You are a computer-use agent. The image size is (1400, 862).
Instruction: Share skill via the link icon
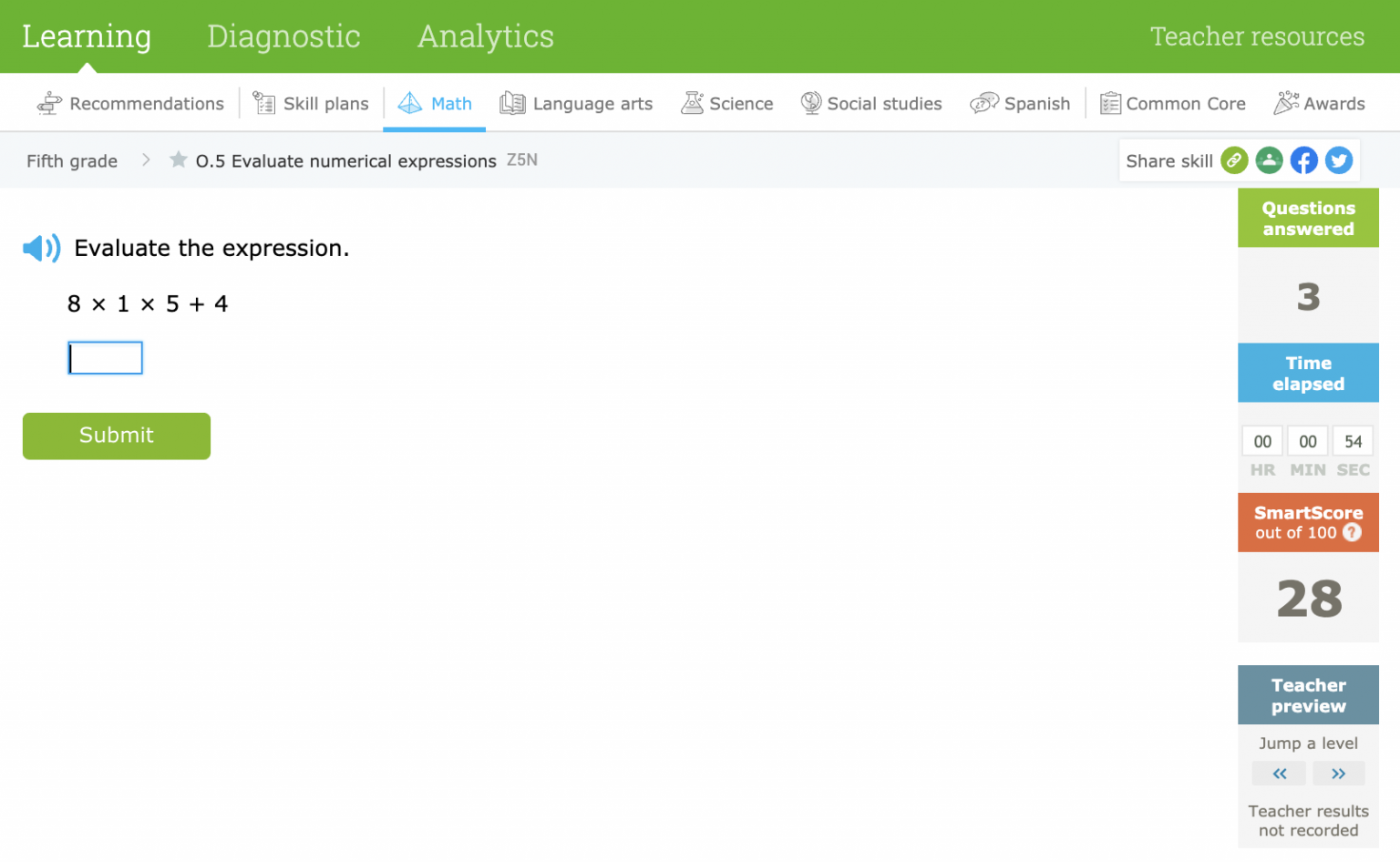[1234, 159]
